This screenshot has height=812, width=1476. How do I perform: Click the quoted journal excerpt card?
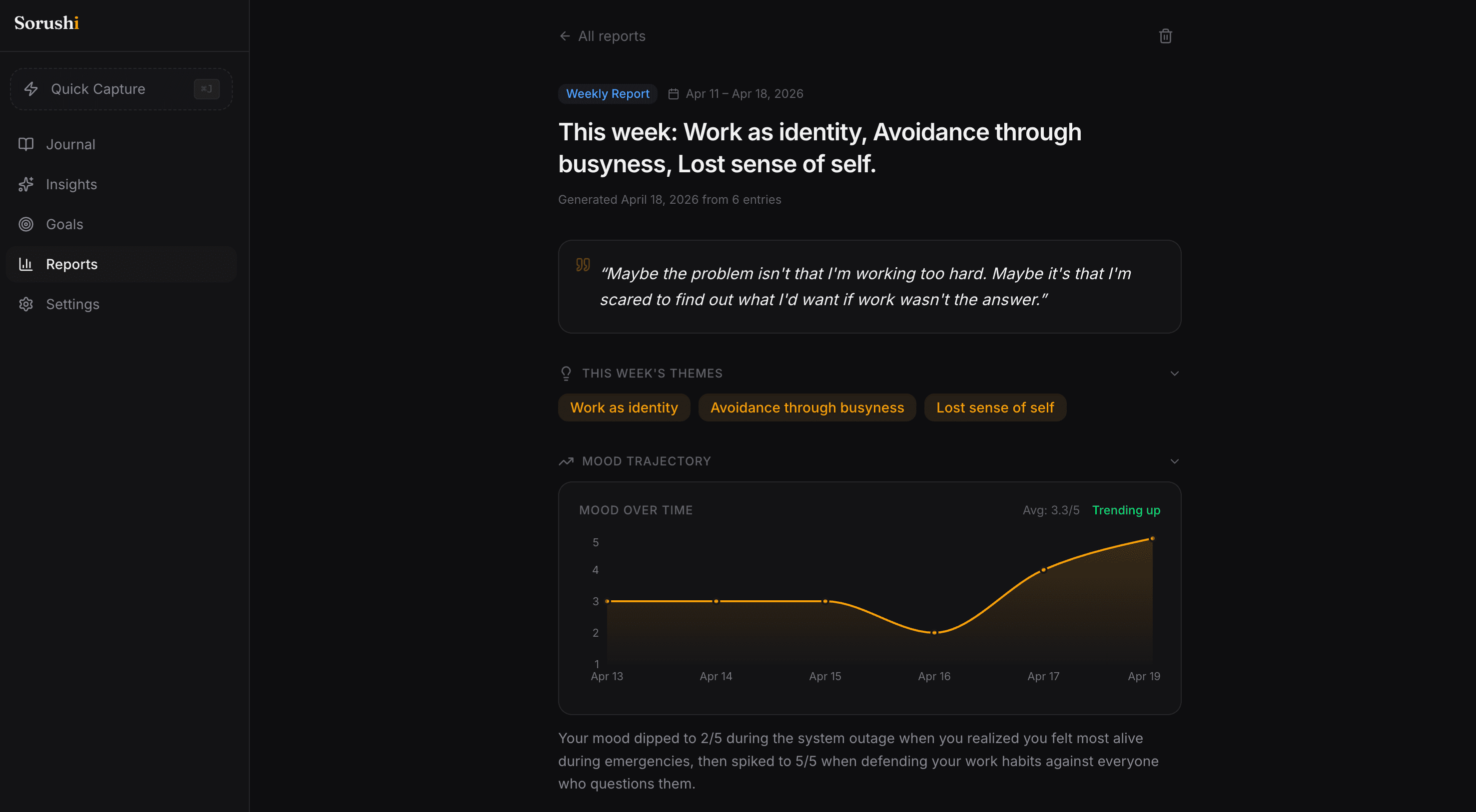pyautogui.click(x=870, y=287)
